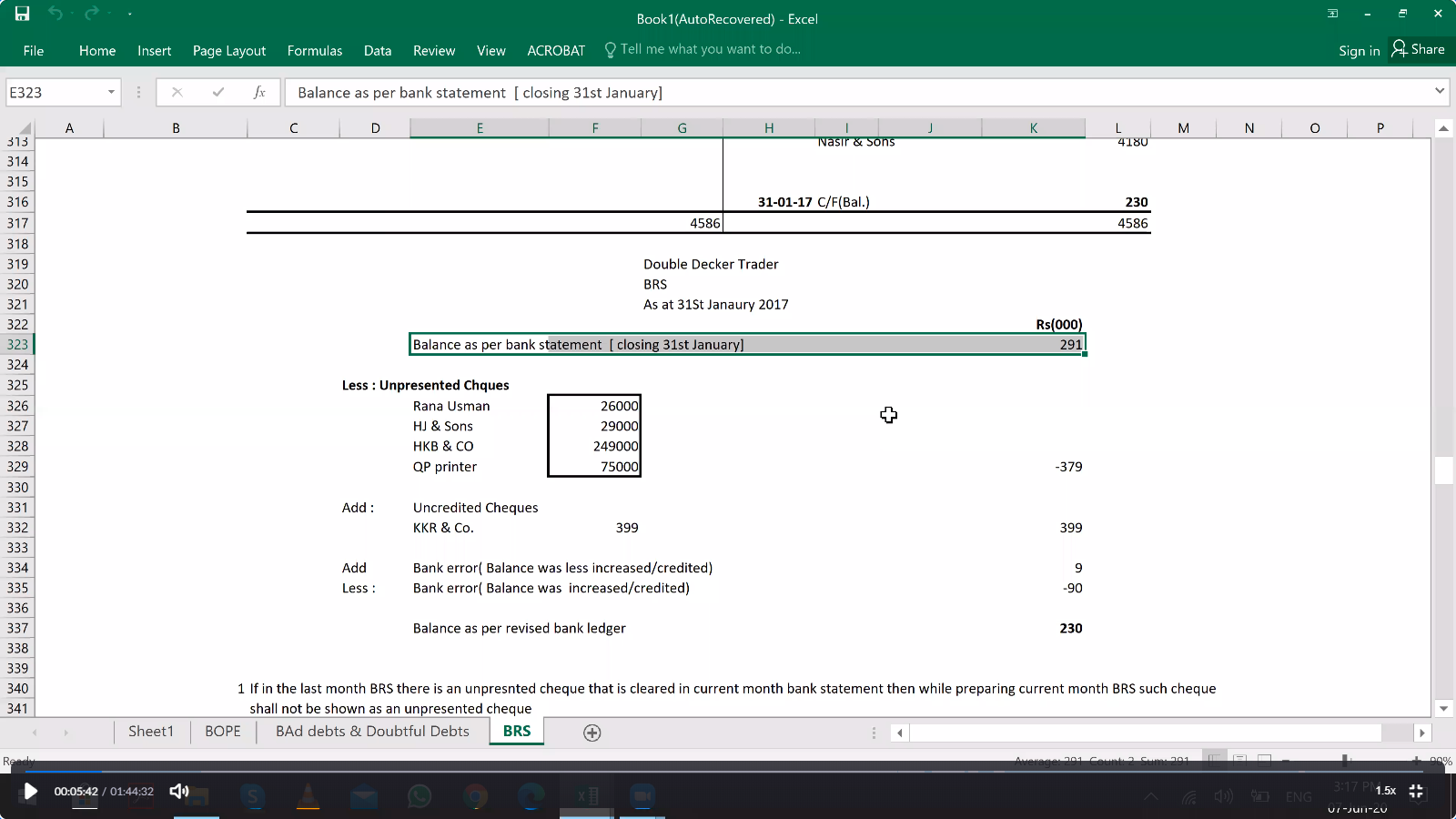
Task: Select Normal view icon in status bar
Action: [x=1214, y=760]
